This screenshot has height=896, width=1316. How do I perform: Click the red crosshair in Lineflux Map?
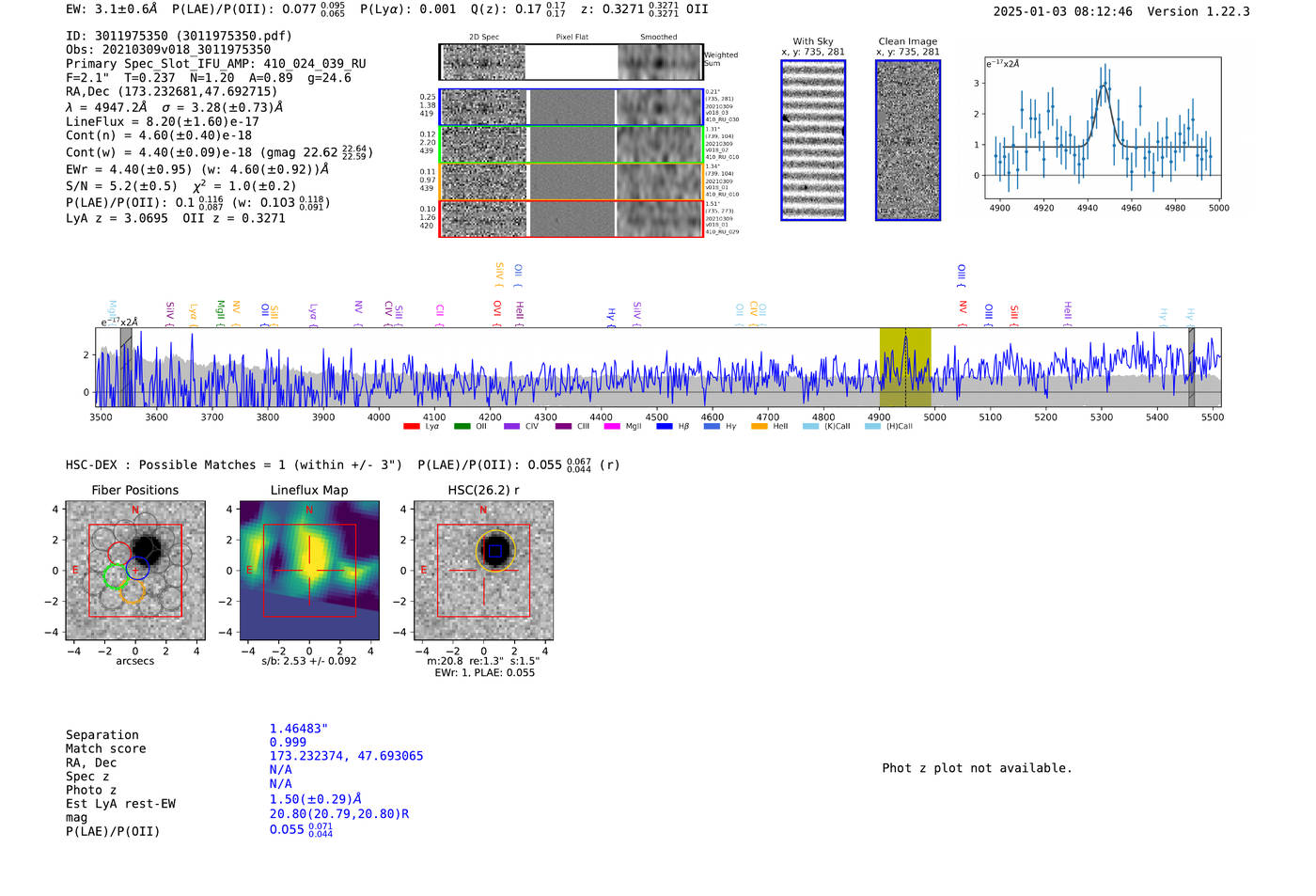point(309,571)
